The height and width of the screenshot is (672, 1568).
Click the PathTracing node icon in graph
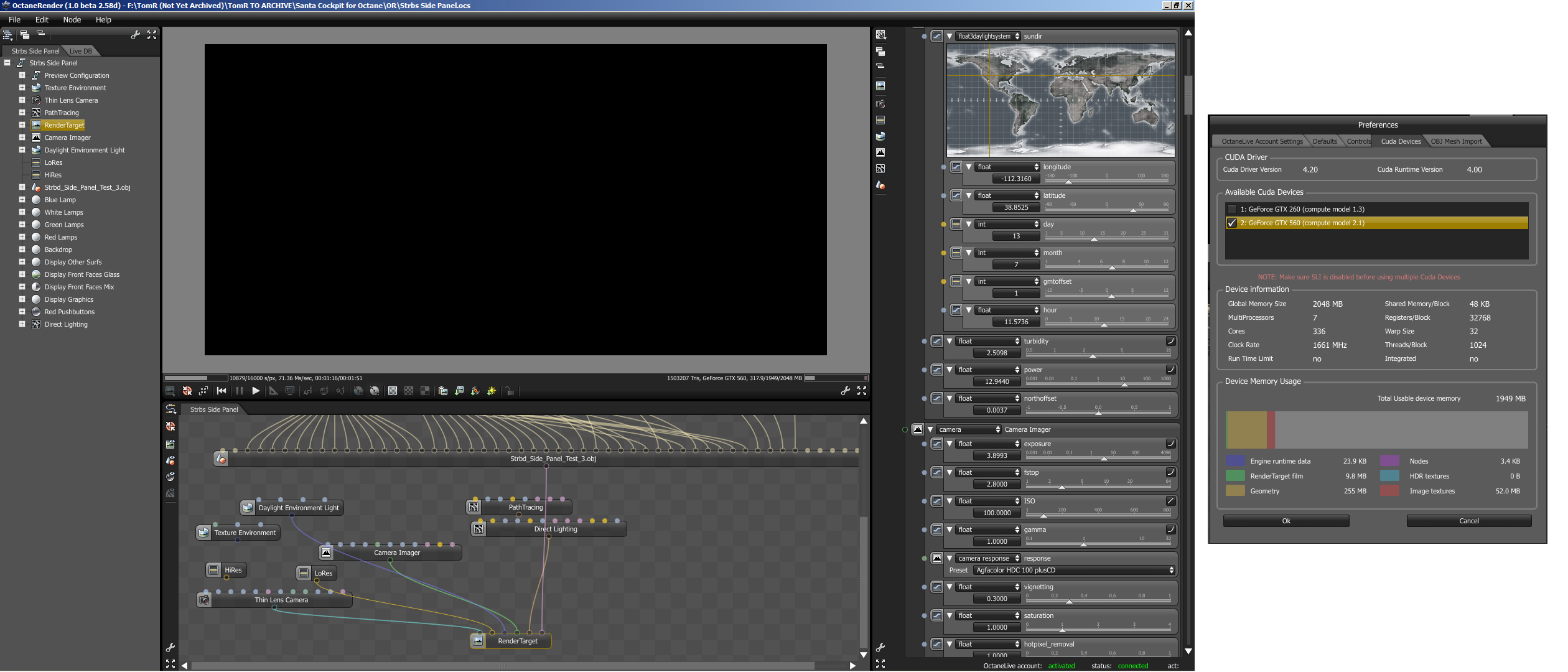474,508
